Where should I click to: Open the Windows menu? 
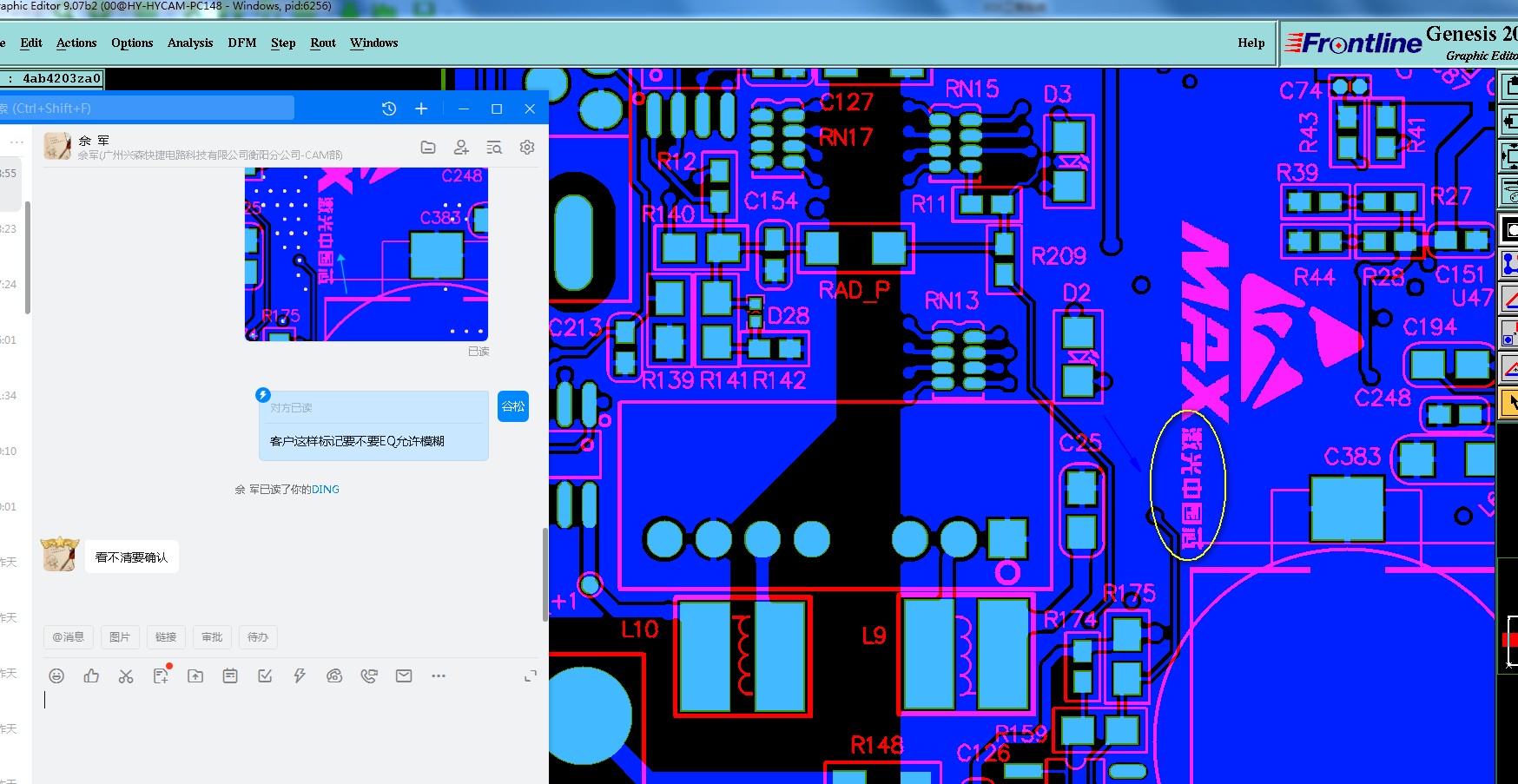[374, 43]
